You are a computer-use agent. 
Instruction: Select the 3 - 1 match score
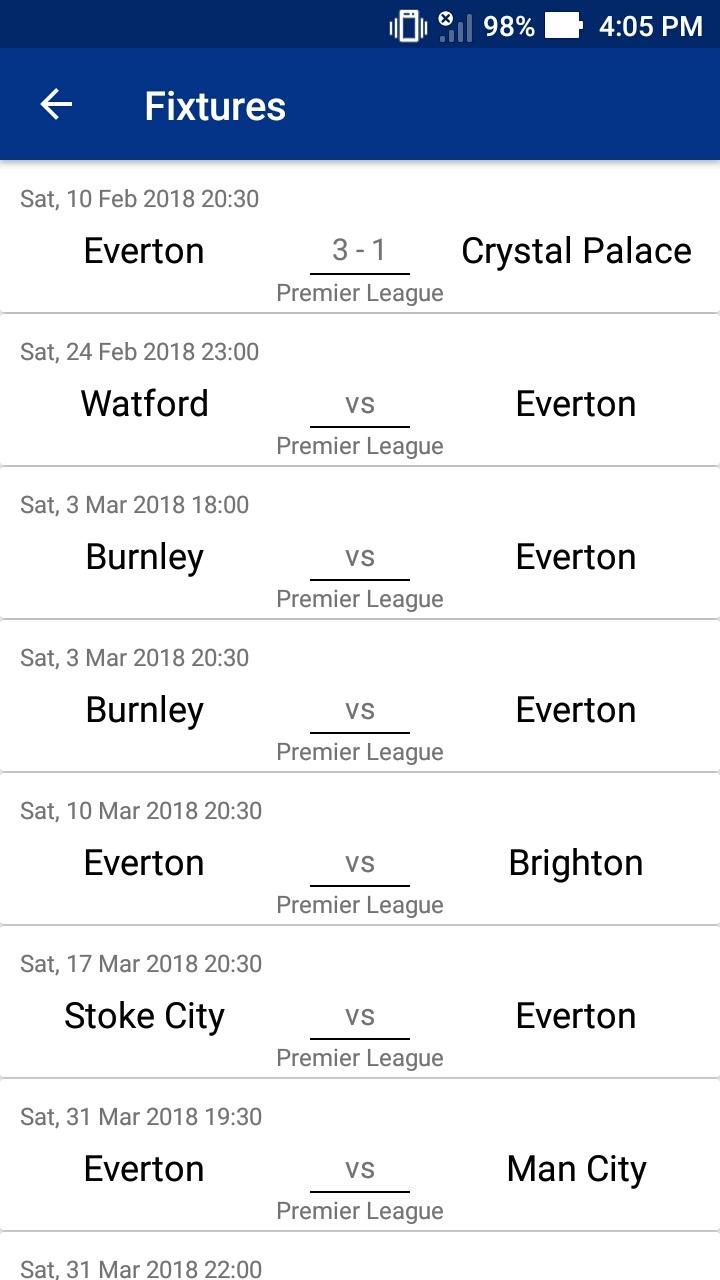(359, 250)
